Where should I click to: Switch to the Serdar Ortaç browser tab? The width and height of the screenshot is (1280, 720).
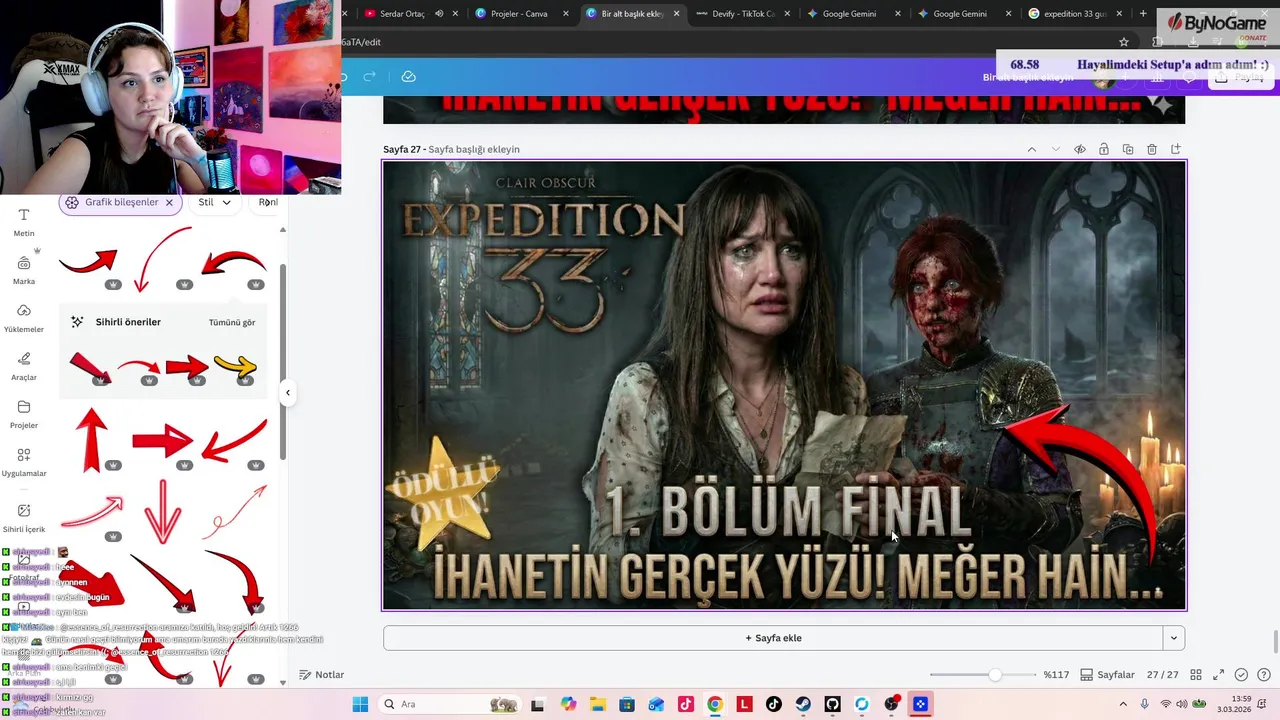(402, 14)
